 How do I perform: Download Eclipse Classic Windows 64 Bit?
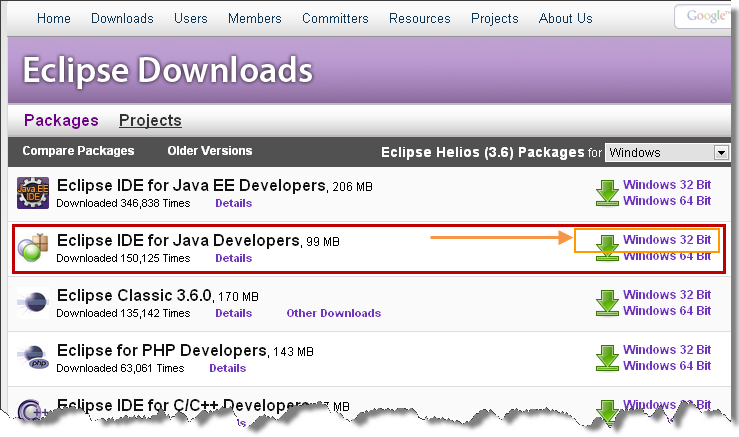click(x=667, y=311)
